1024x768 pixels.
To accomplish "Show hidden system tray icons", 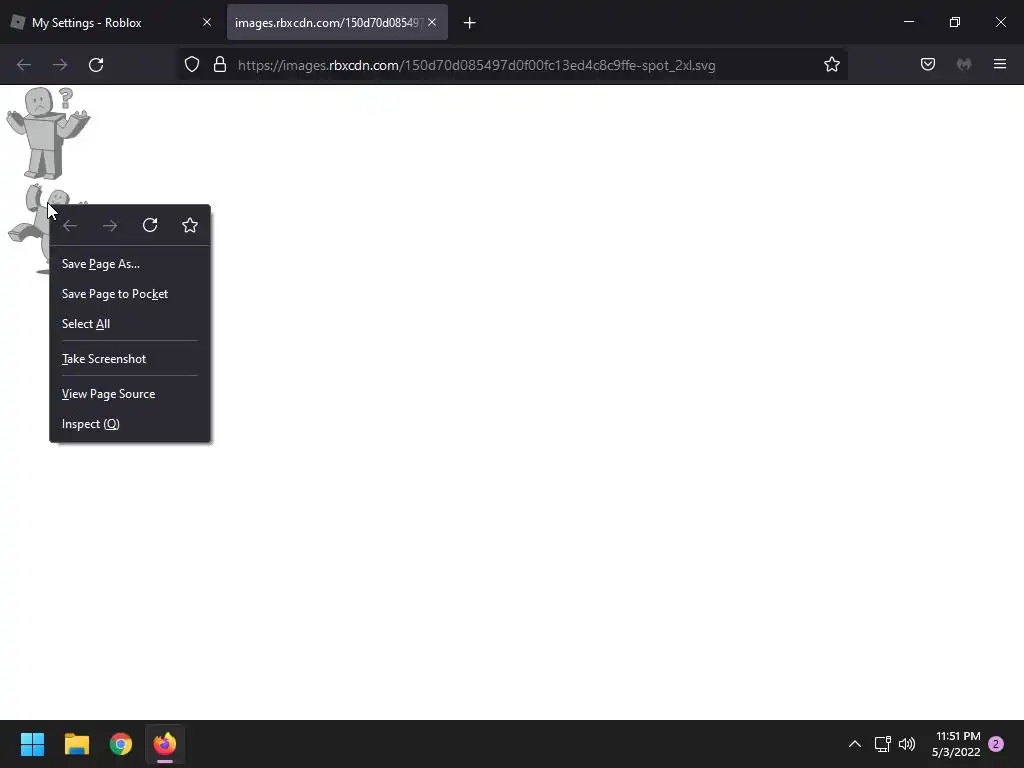I will 854,744.
